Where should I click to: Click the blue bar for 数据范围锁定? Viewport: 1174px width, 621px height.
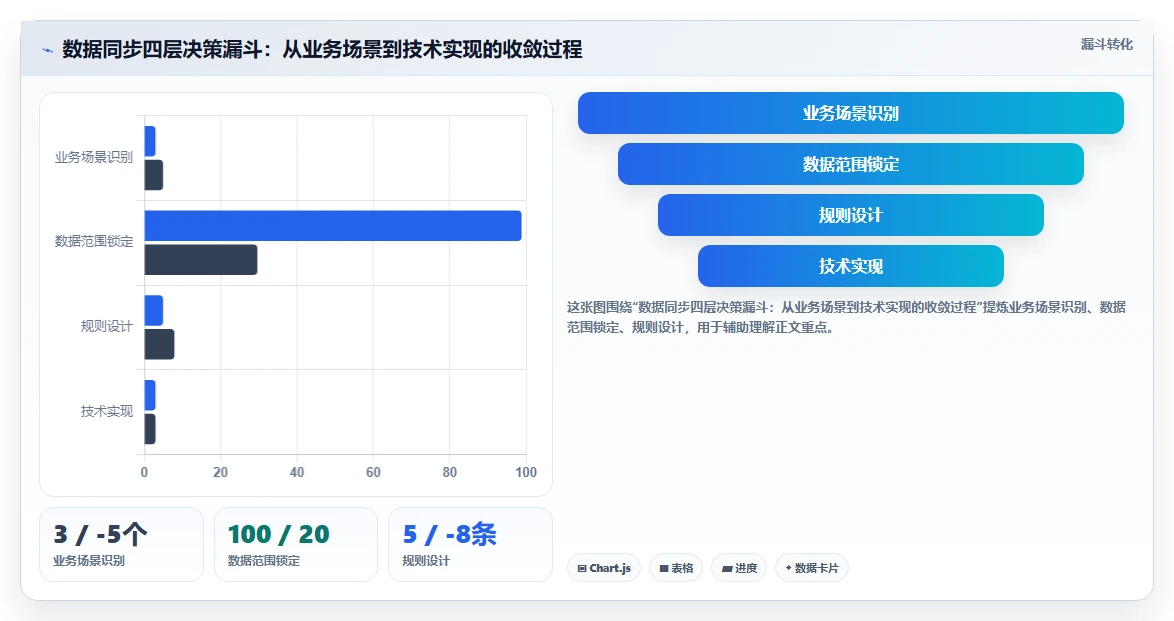click(332, 225)
